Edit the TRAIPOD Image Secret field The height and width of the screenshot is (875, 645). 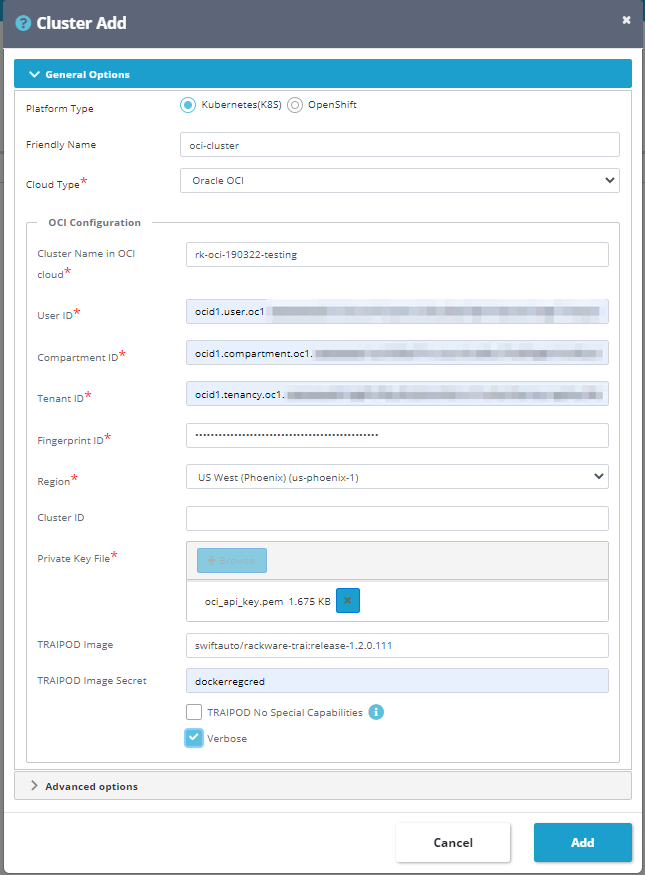397,681
